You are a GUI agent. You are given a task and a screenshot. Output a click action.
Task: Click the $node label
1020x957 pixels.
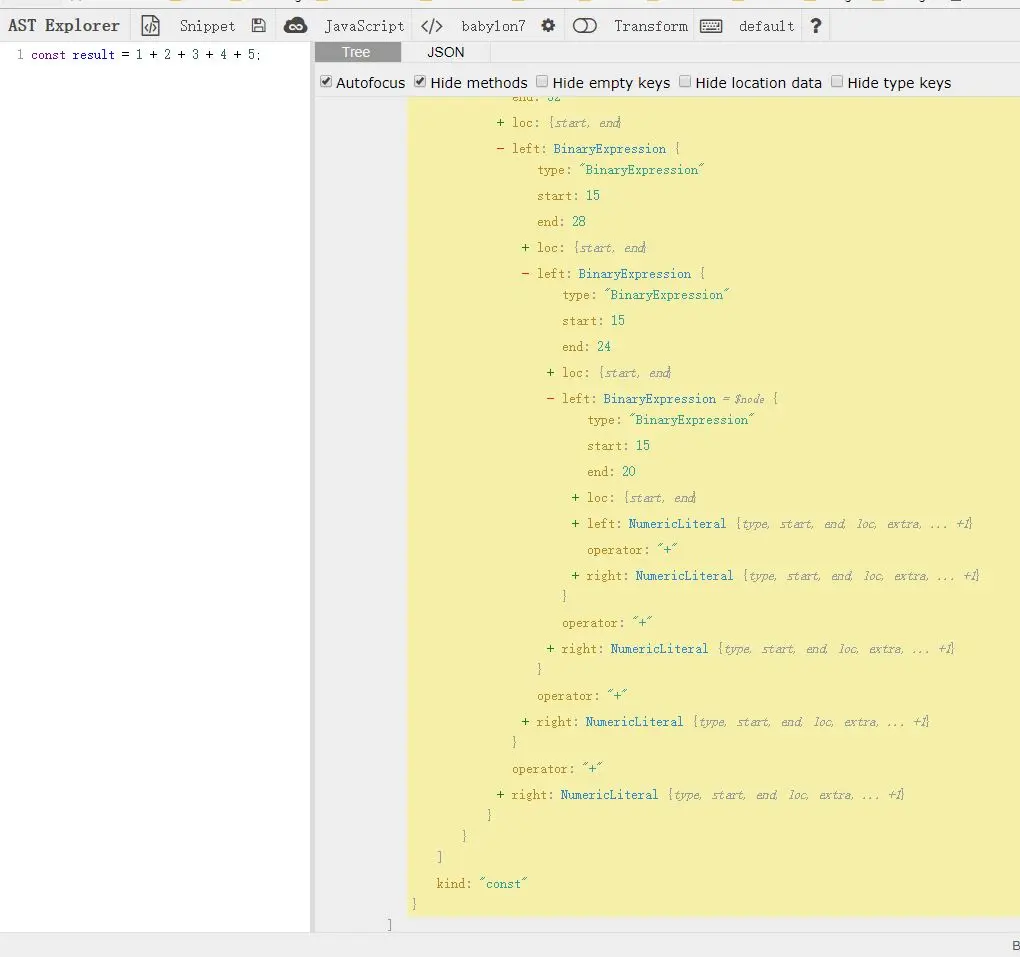tap(749, 399)
